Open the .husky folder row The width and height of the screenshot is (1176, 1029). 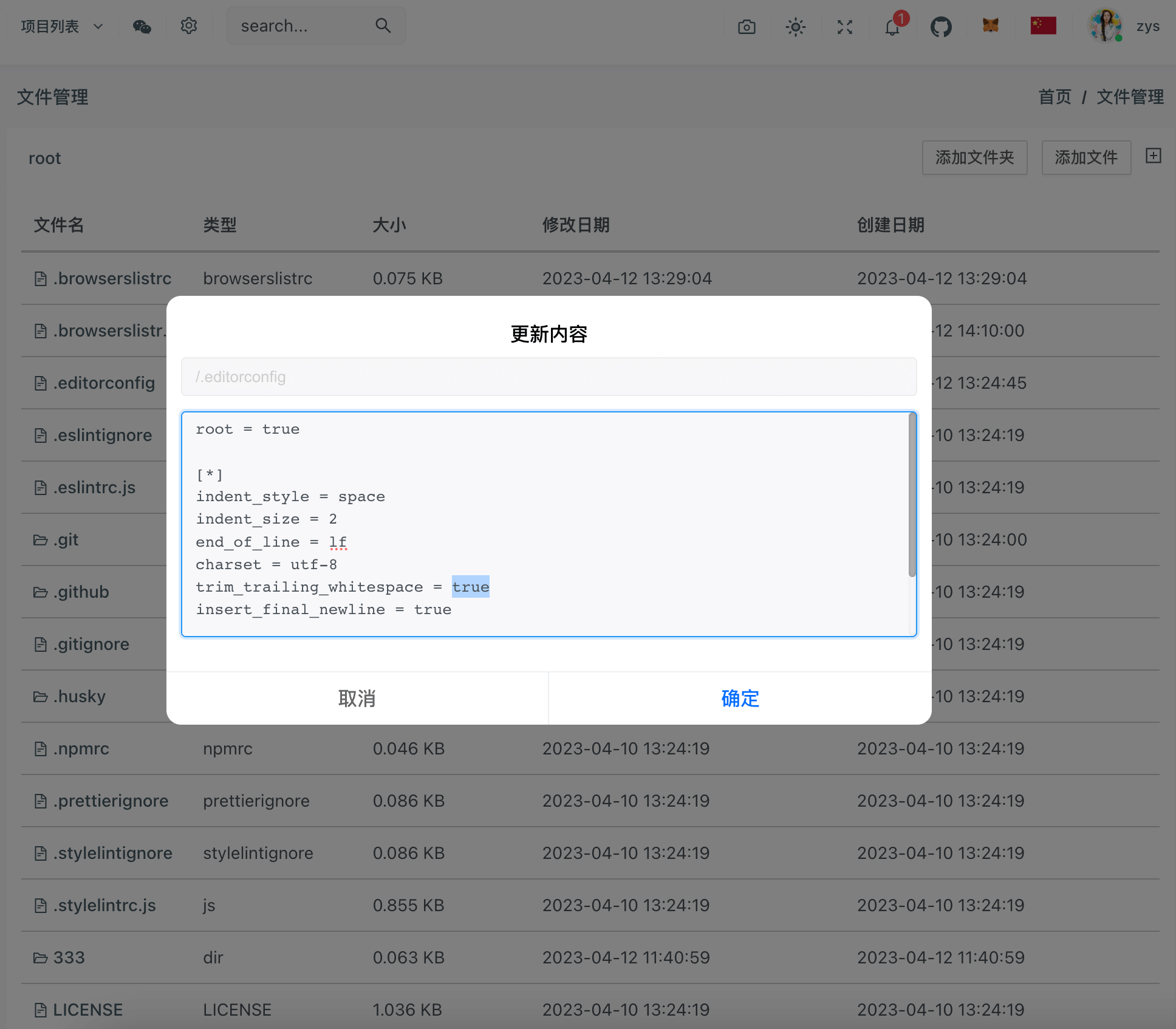click(x=79, y=696)
